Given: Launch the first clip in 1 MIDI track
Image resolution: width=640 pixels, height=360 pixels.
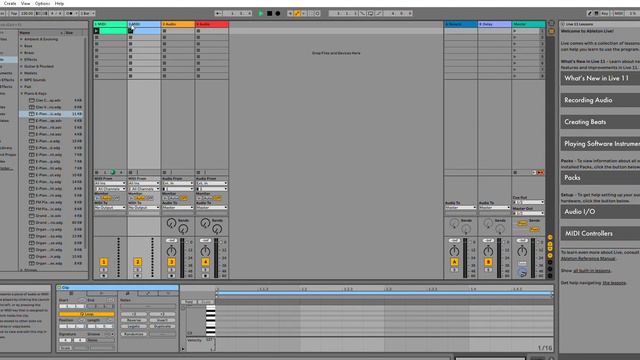Looking at the screenshot, I should [x=96, y=31].
